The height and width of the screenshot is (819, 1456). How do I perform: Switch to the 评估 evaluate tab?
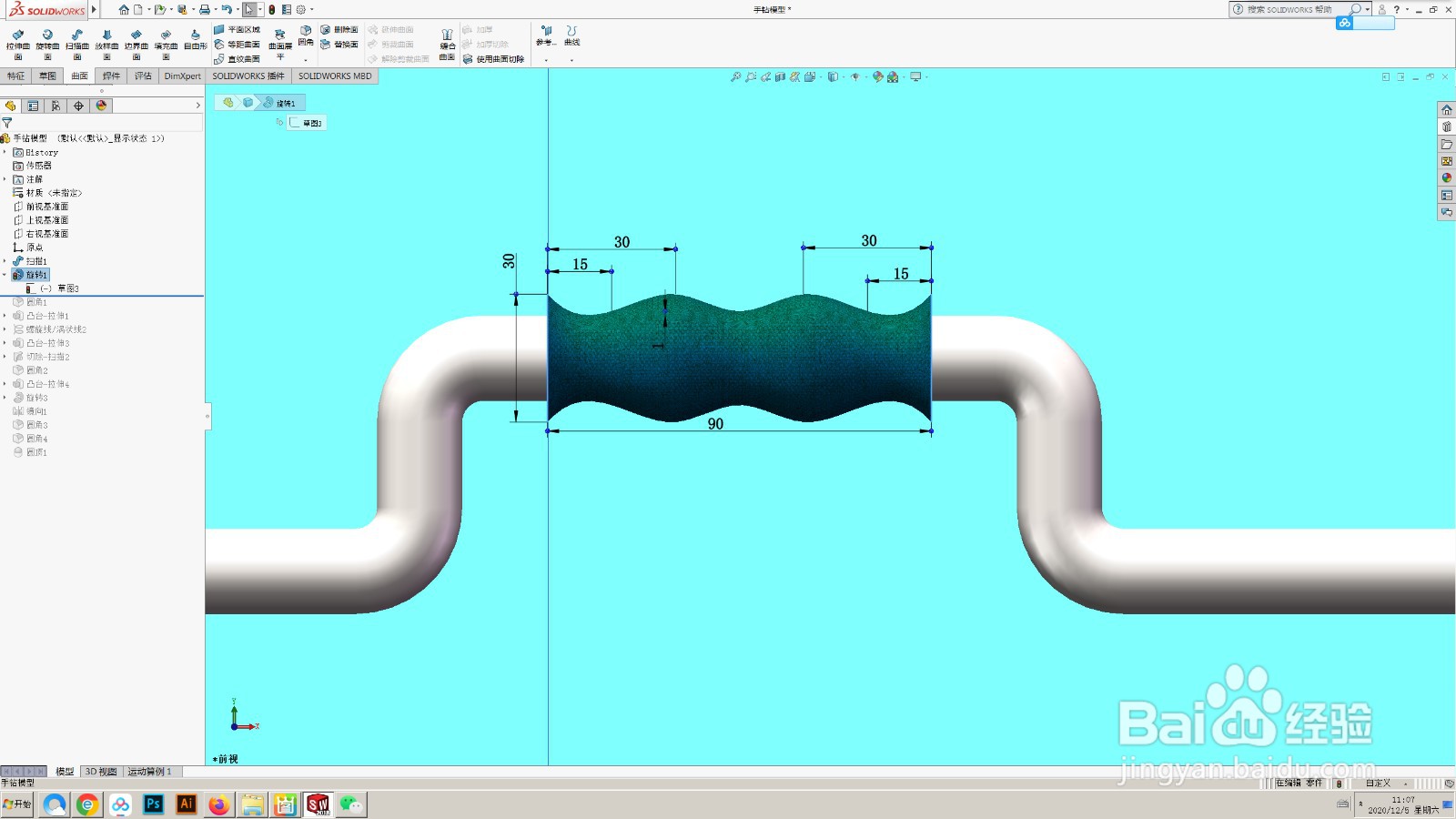pos(143,76)
